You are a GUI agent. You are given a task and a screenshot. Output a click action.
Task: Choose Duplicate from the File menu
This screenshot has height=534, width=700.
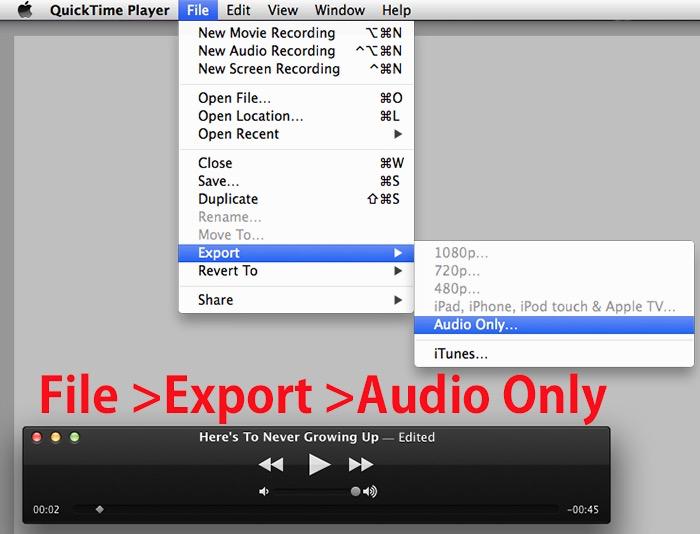point(296,199)
